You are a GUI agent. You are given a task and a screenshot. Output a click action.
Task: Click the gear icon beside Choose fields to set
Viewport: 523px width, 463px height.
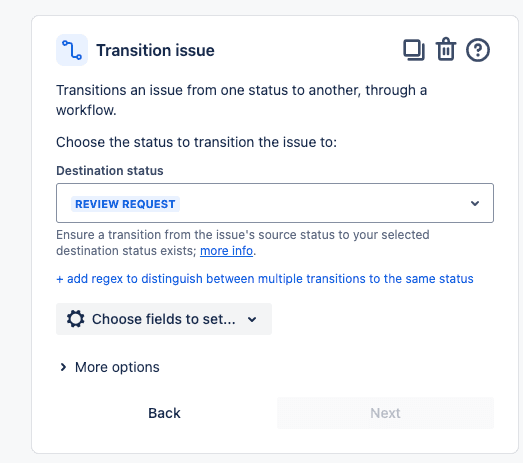pos(75,319)
